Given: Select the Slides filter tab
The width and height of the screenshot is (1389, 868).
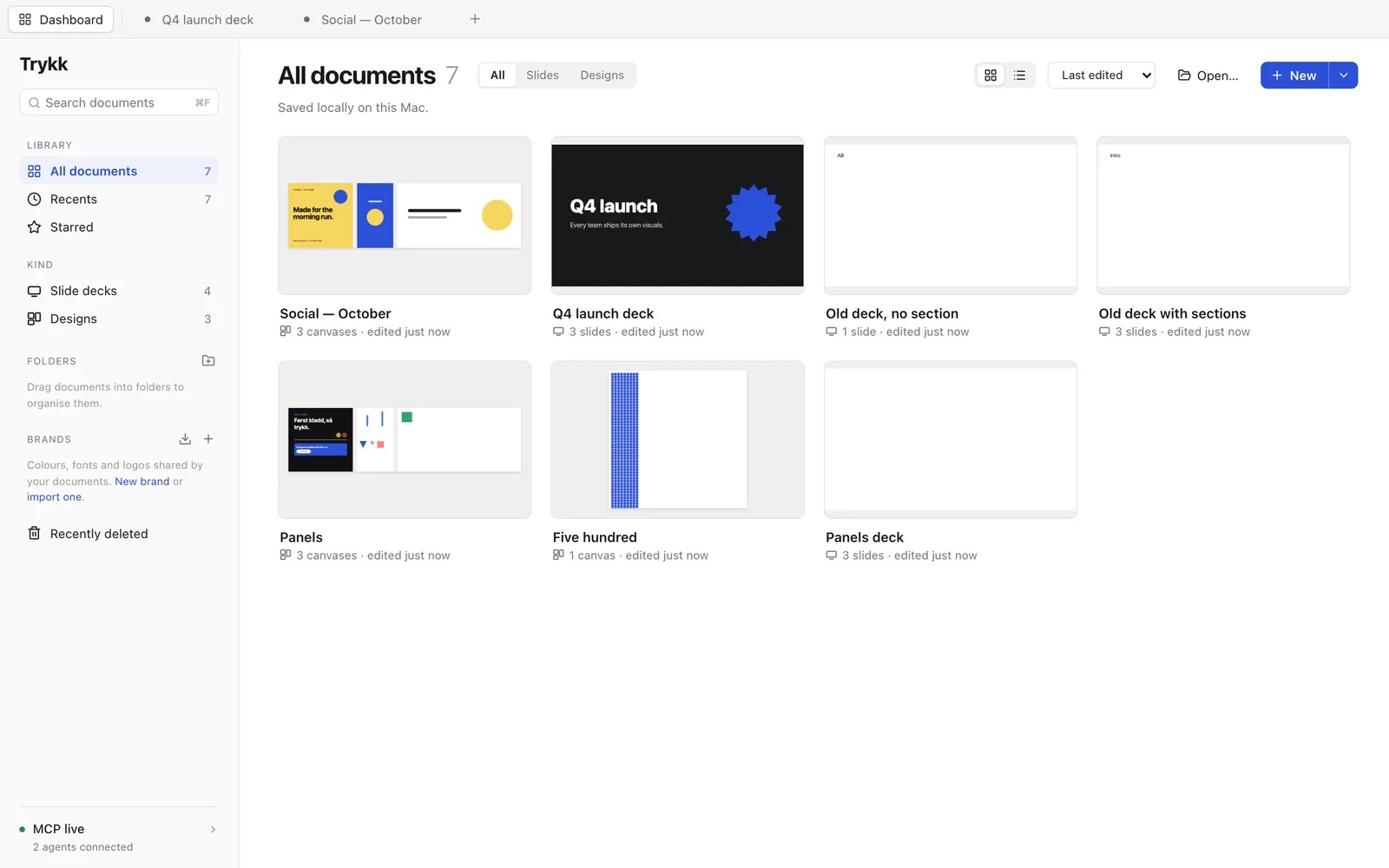Looking at the screenshot, I should 543,76.
